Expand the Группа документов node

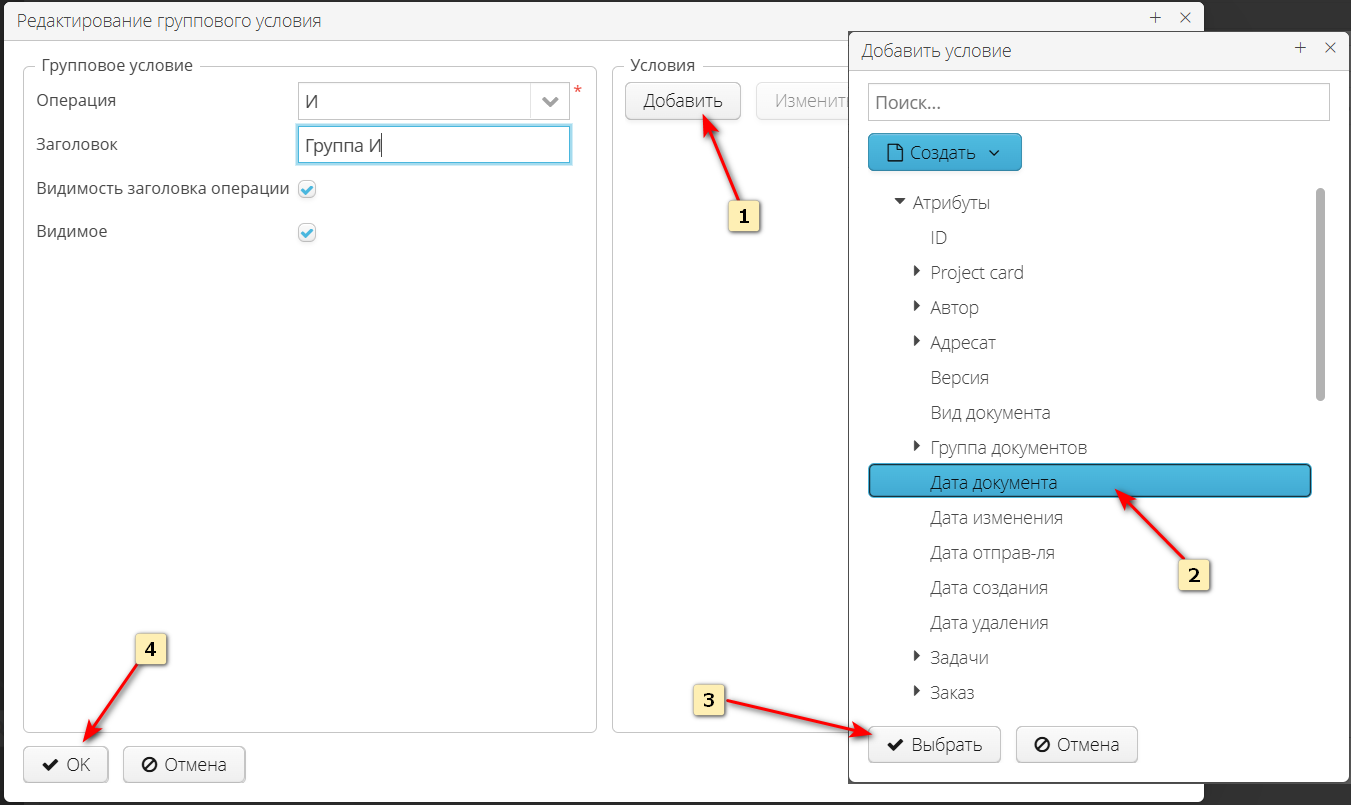click(917, 447)
